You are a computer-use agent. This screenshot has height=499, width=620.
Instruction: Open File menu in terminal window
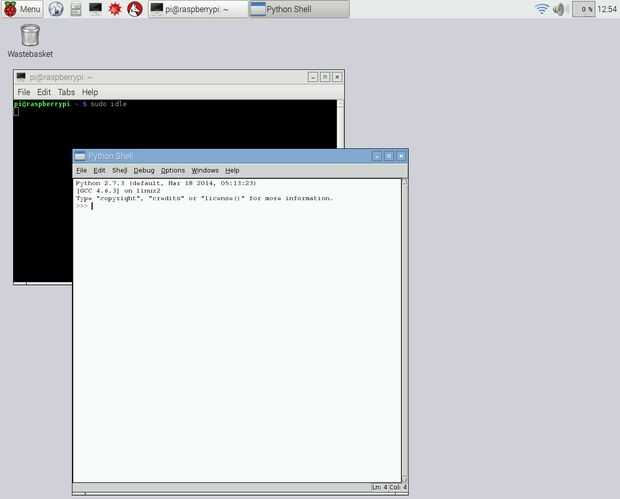[24, 92]
